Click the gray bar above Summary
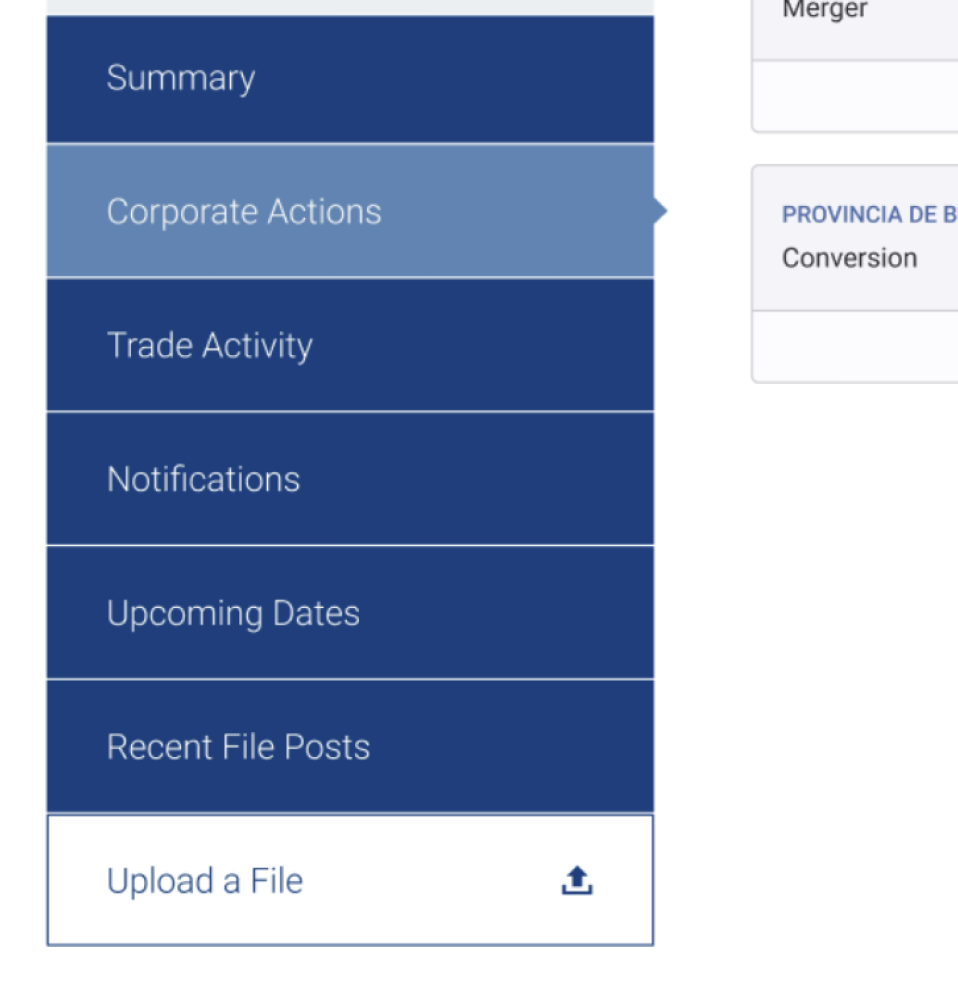The height and width of the screenshot is (994, 958). (x=350, y=8)
